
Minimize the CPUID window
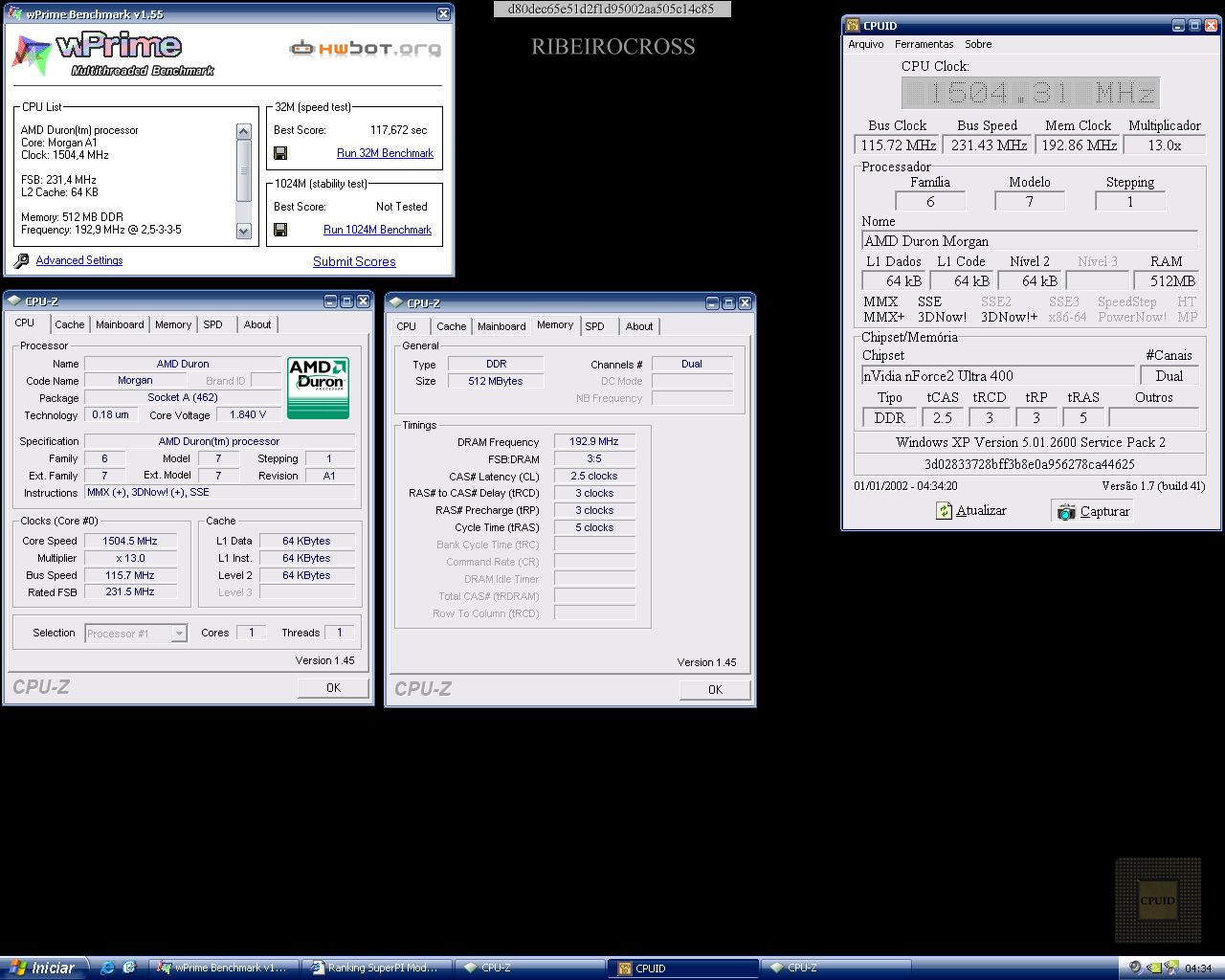[x=1179, y=26]
